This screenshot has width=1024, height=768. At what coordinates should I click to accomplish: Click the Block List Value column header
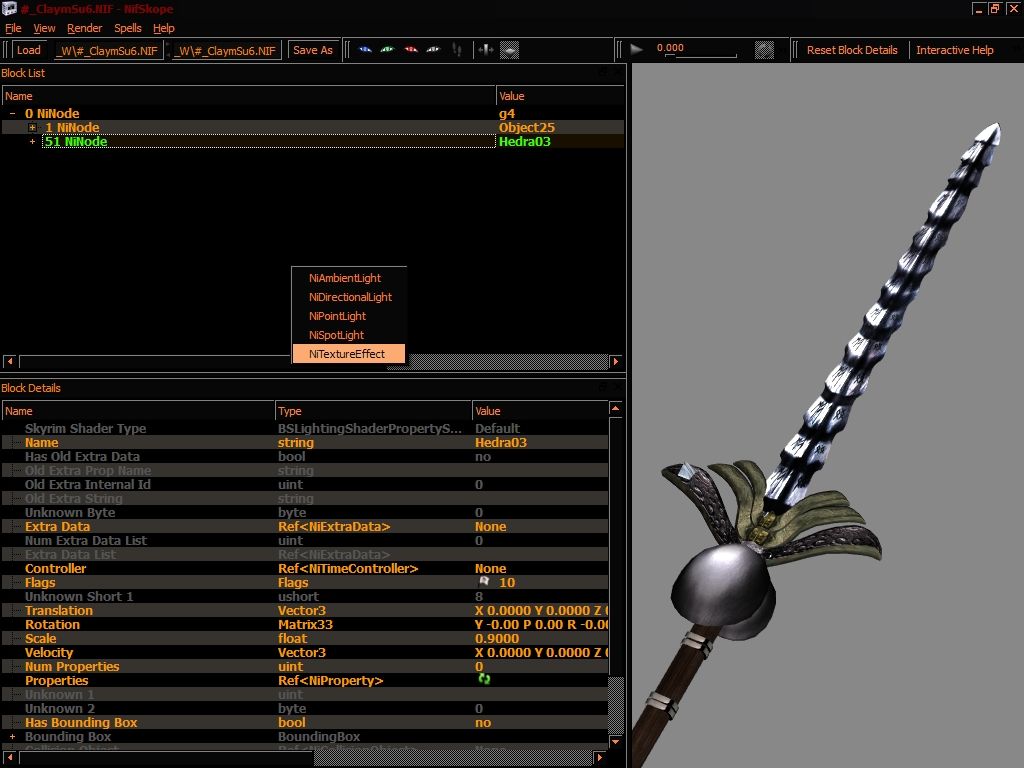(x=560, y=96)
